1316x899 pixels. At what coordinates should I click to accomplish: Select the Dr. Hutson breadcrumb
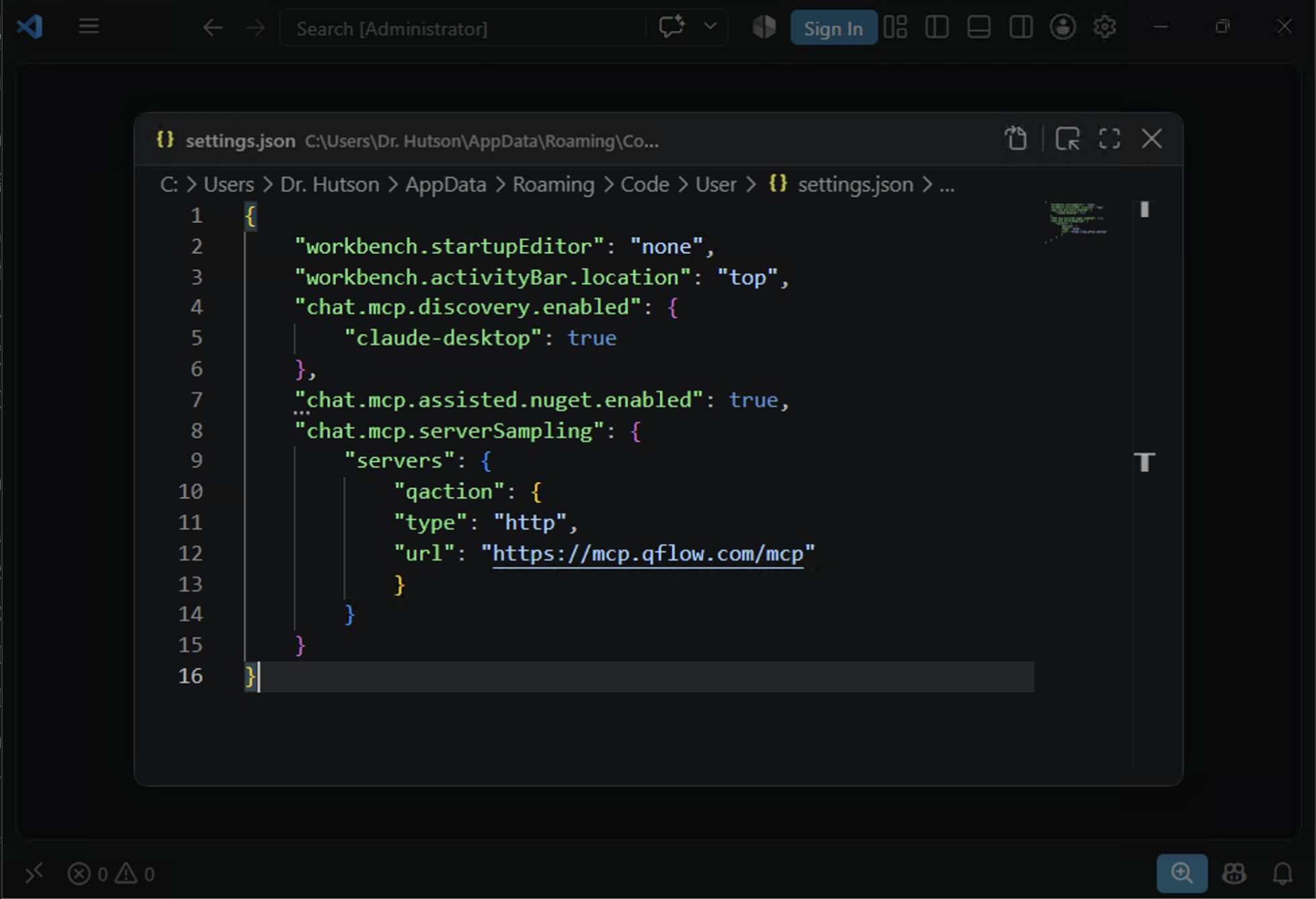coord(329,184)
